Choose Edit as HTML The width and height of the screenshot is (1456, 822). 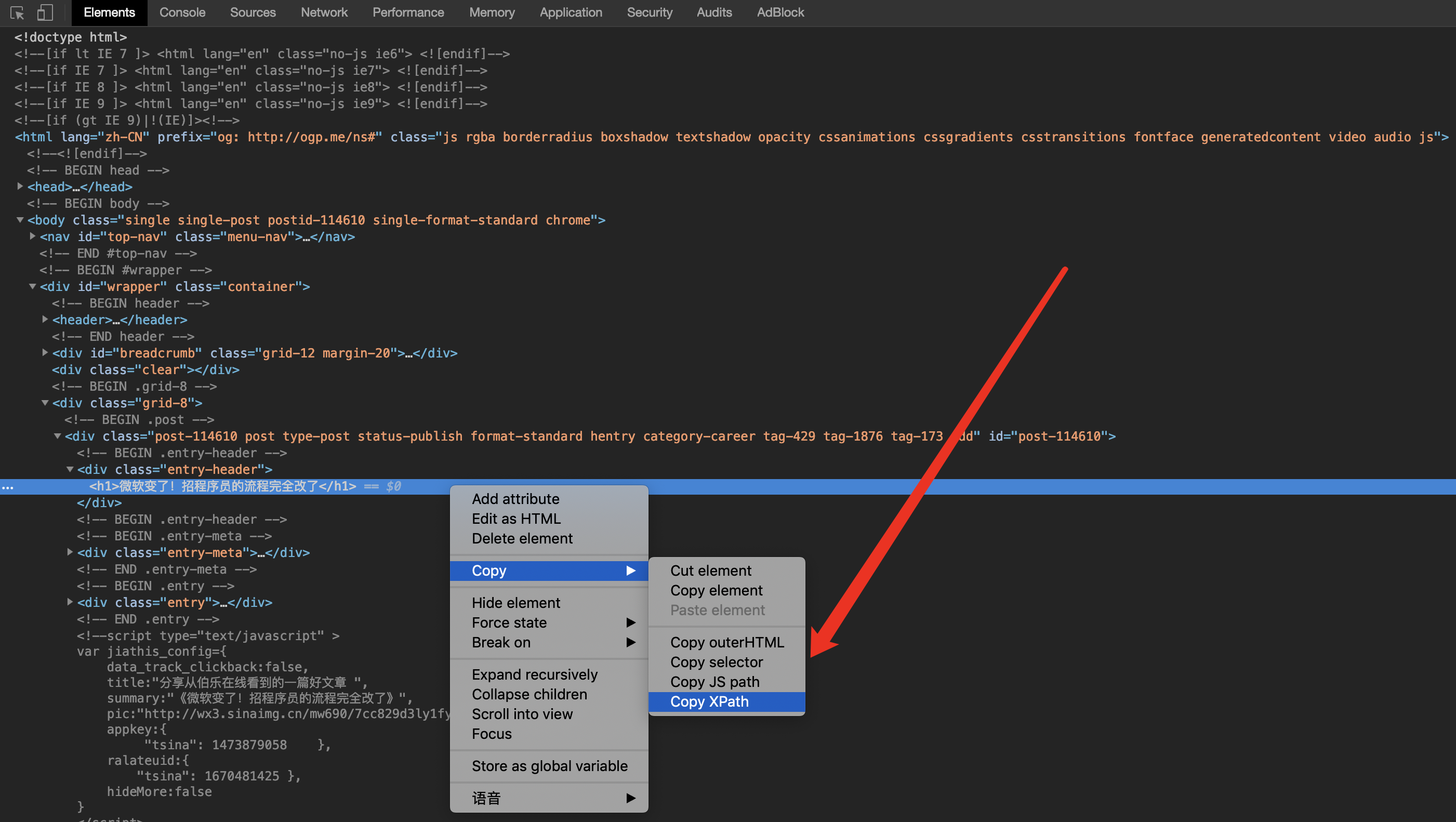coord(549,519)
